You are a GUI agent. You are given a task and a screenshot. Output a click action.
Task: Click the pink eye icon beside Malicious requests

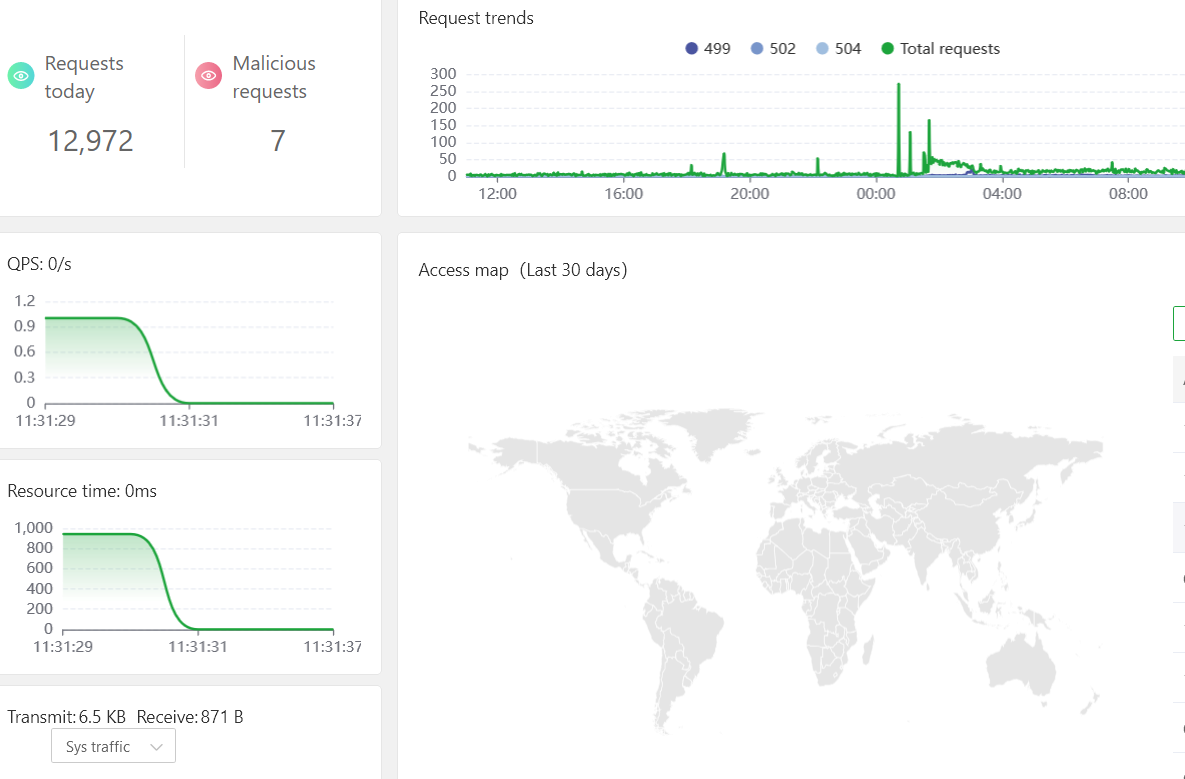click(x=208, y=76)
